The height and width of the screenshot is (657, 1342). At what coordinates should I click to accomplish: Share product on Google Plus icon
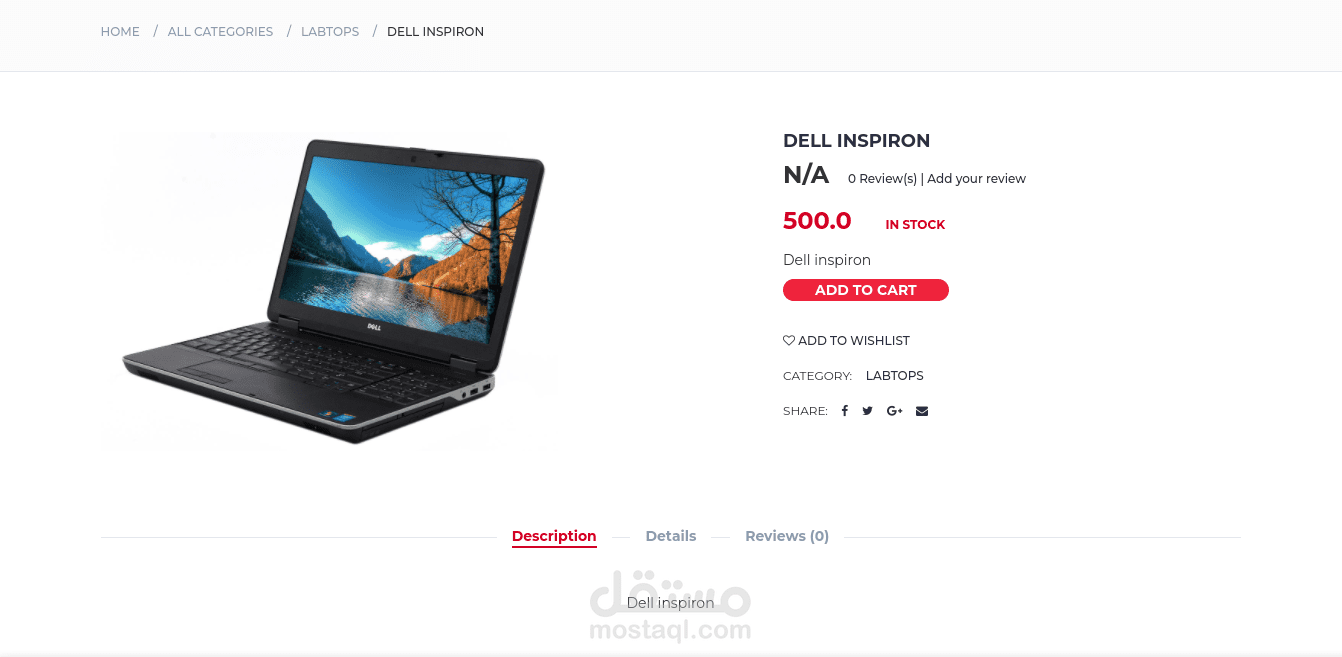(x=895, y=411)
